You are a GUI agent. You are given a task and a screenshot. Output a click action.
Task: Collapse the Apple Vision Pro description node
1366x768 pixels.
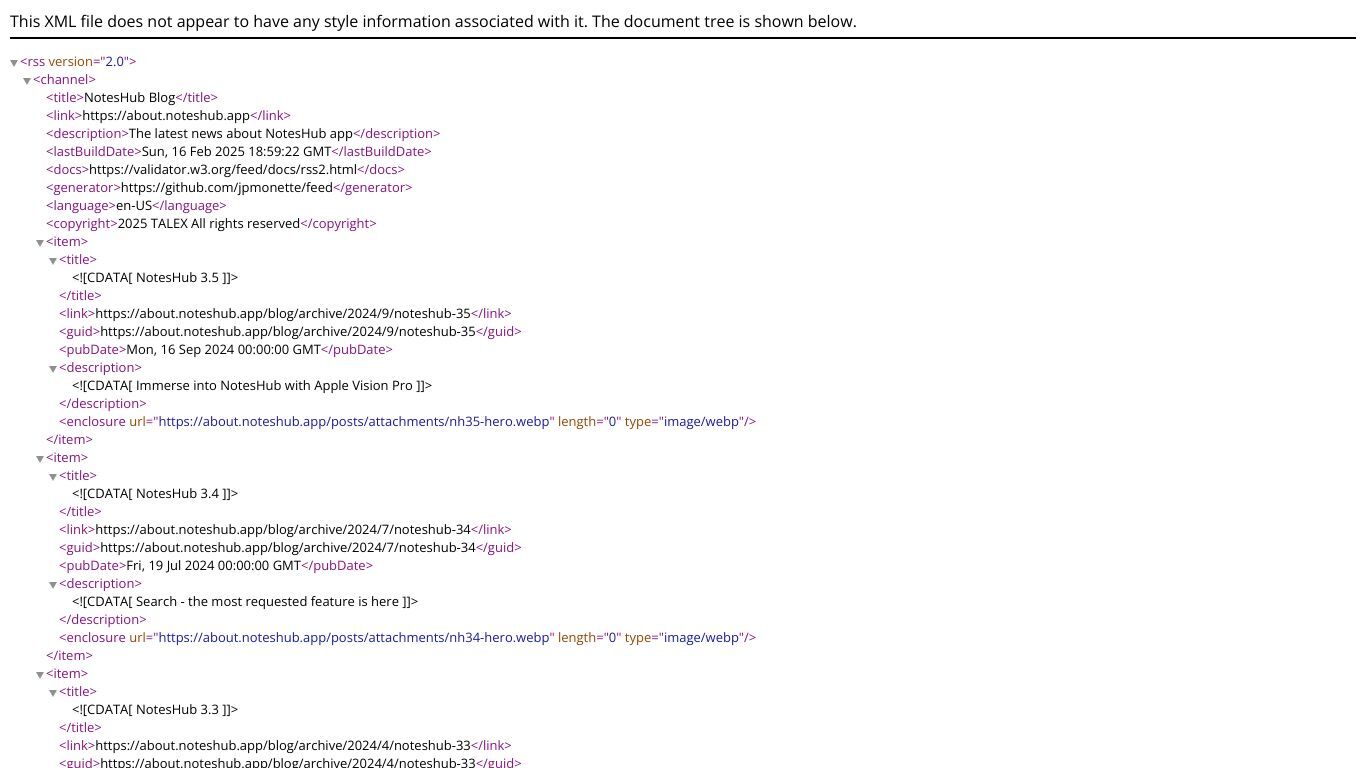(53, 369)
